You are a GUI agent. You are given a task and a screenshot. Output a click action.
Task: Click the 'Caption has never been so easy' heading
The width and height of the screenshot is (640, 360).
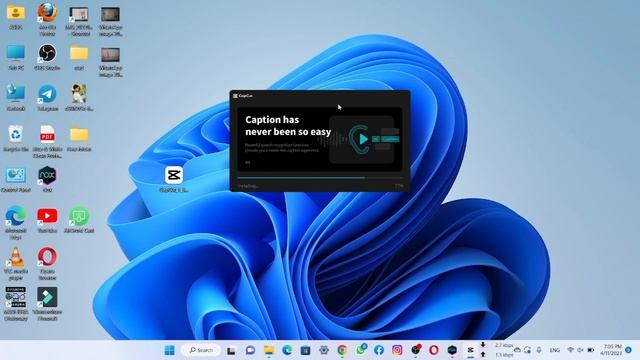coord(288,126)
